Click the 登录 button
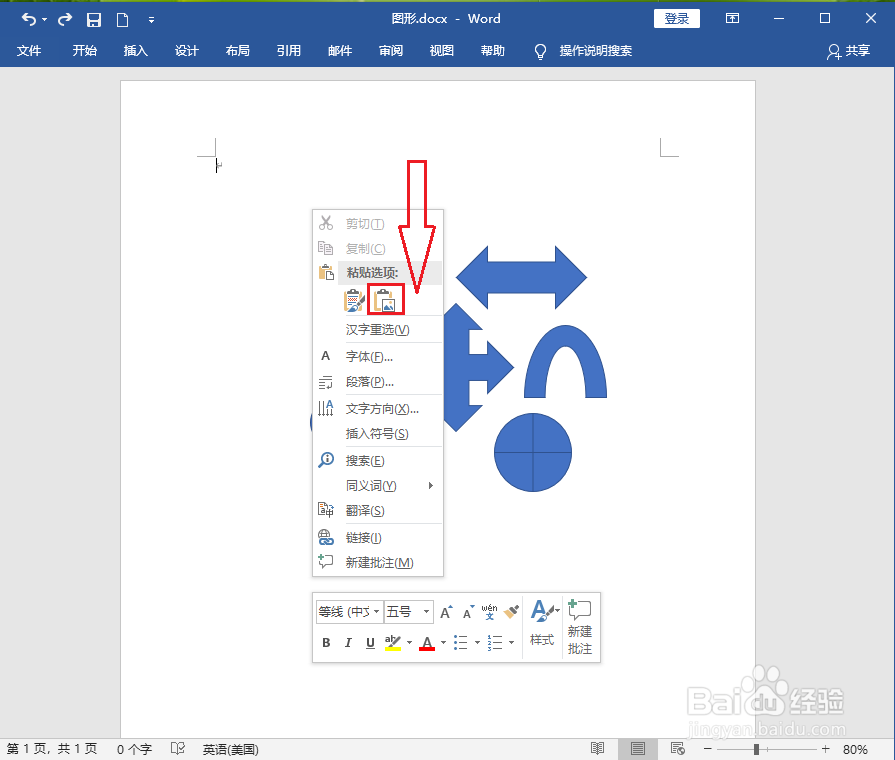This screenshot has width=895, height=760. 677,18
